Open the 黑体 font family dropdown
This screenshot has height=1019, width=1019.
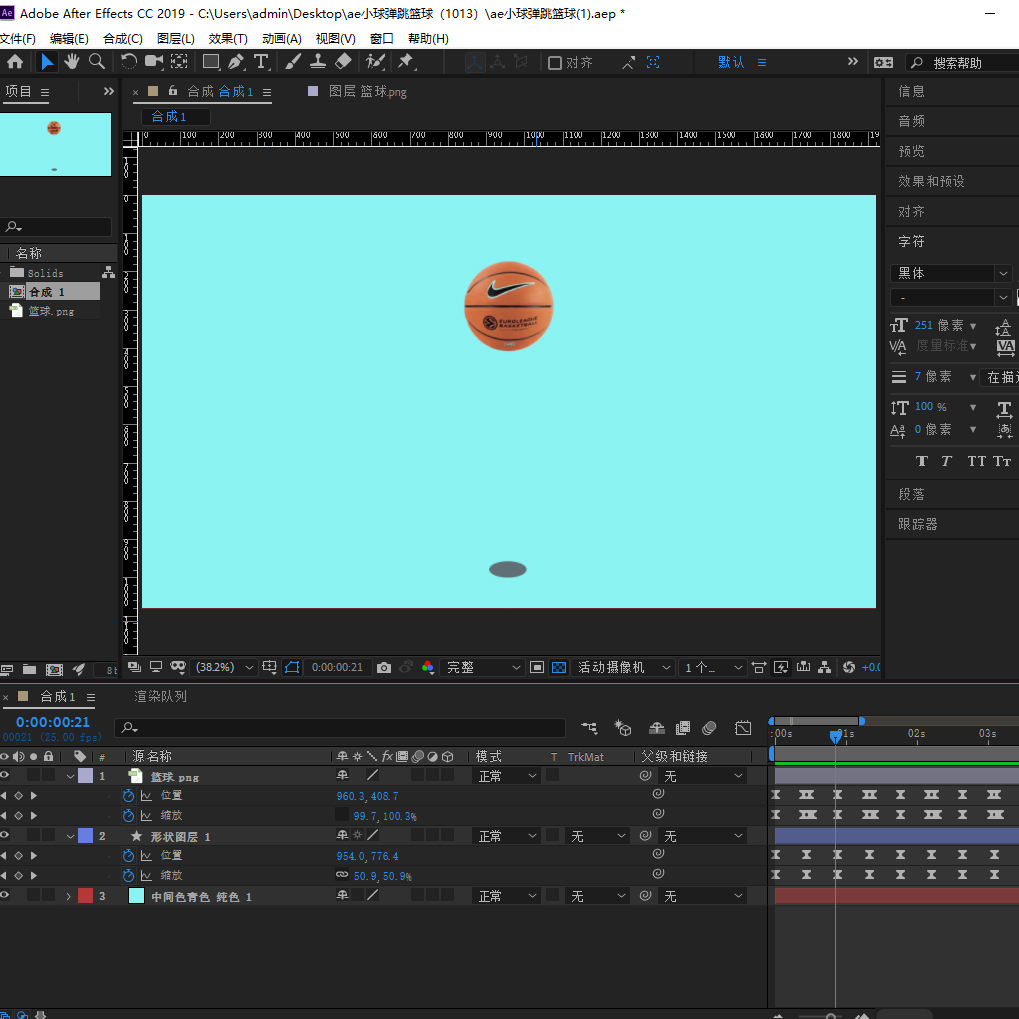(x=1003, y=273)
